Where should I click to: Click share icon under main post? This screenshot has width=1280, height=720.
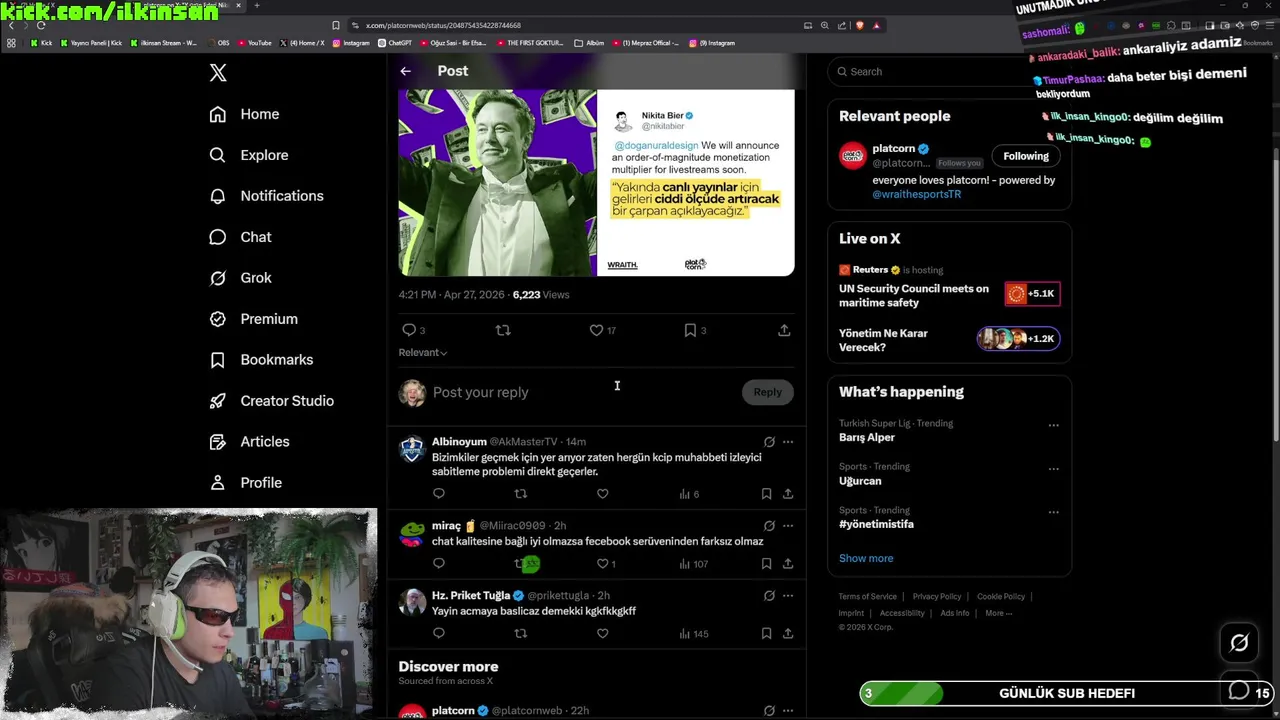pyautogui.click(x=784, y=330)
